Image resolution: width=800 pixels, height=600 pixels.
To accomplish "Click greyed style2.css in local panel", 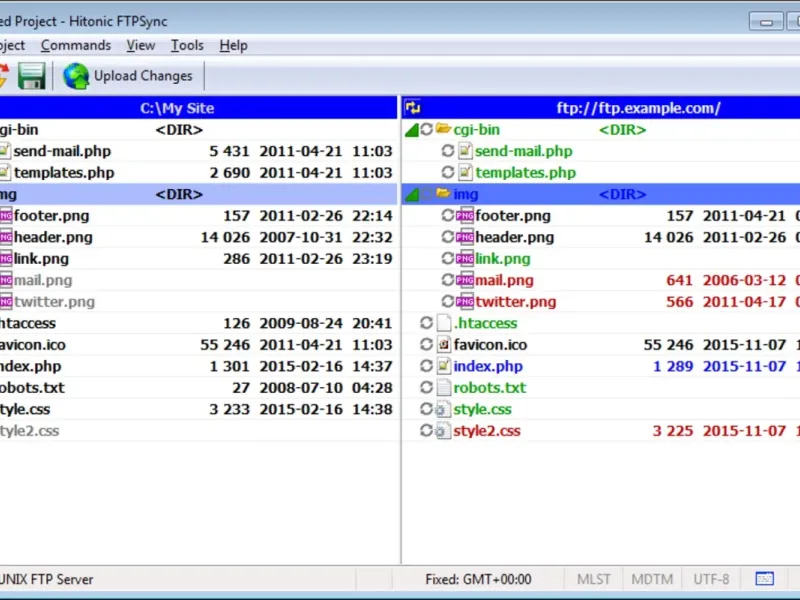I will click(x=30, y=431).
